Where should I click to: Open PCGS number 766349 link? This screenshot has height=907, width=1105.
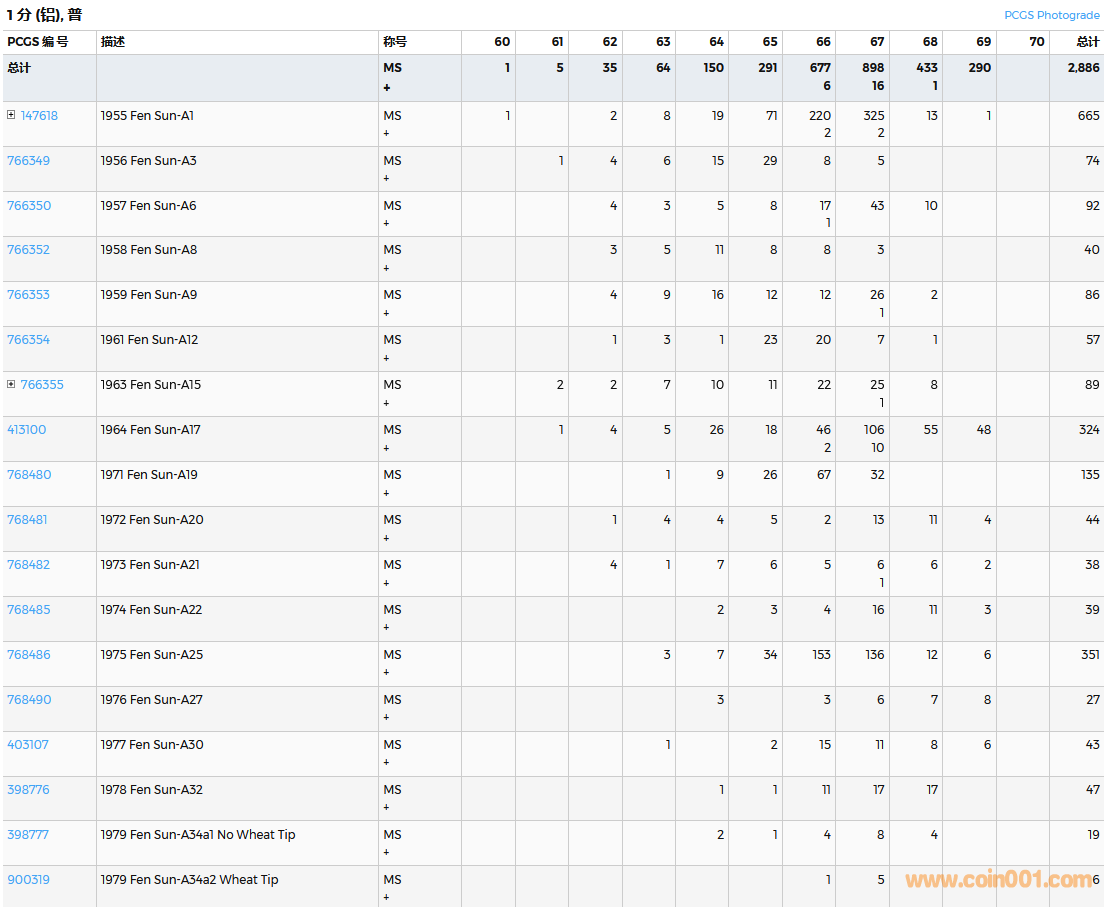pyautogui.click(x=28, y=160)
